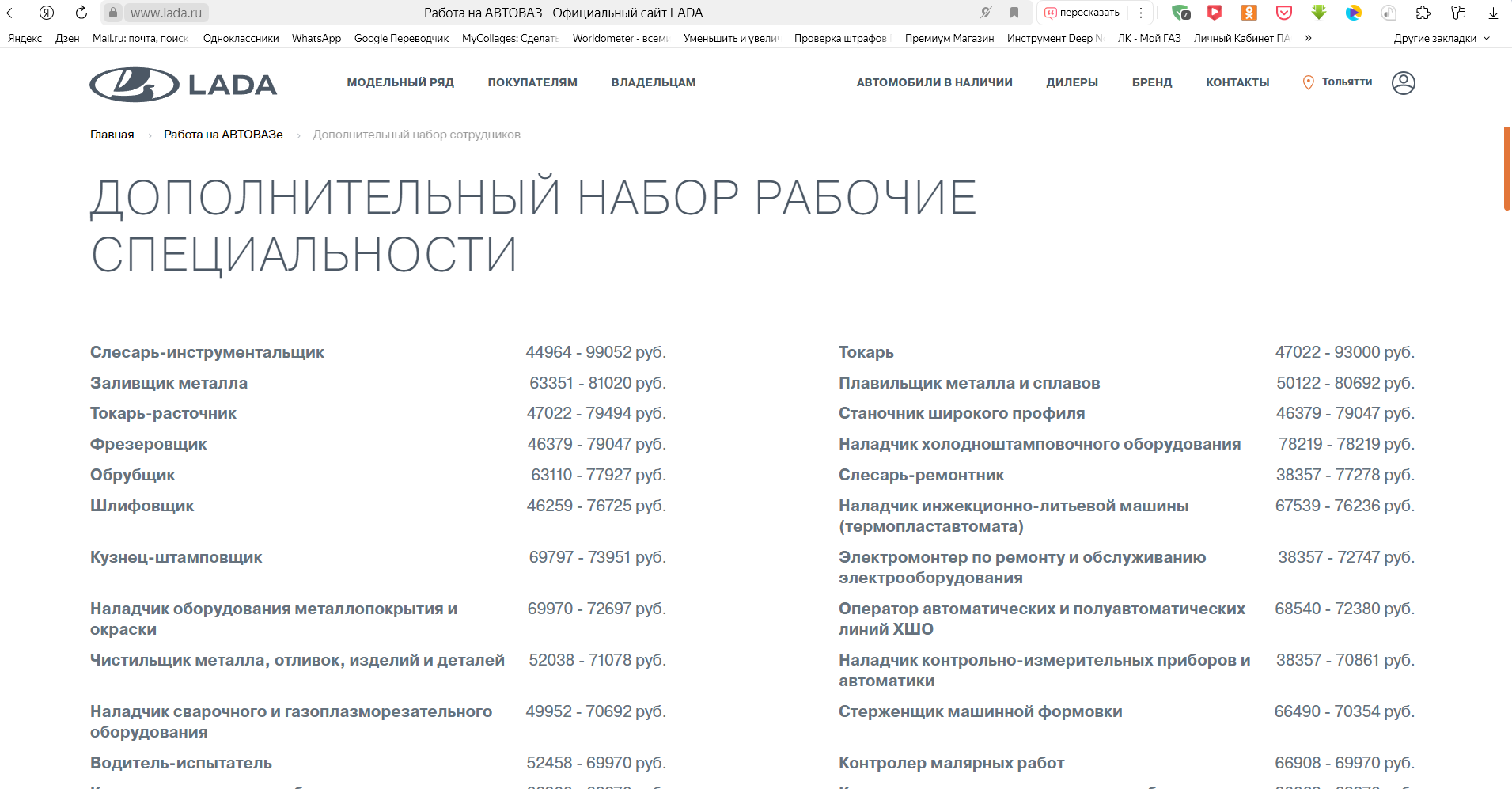
Task: Open the БРЕНД menu item
Action: pyautogui.click(x=1152, y=82)
